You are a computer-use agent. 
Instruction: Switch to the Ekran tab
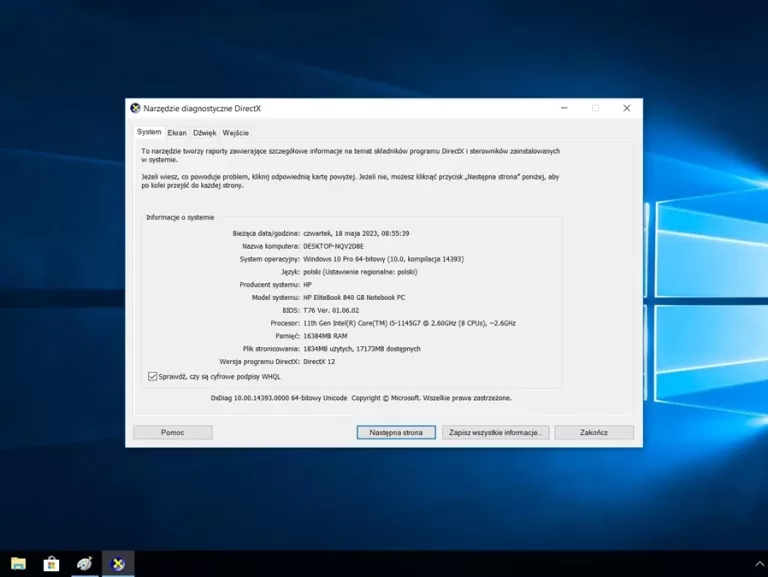177,132
